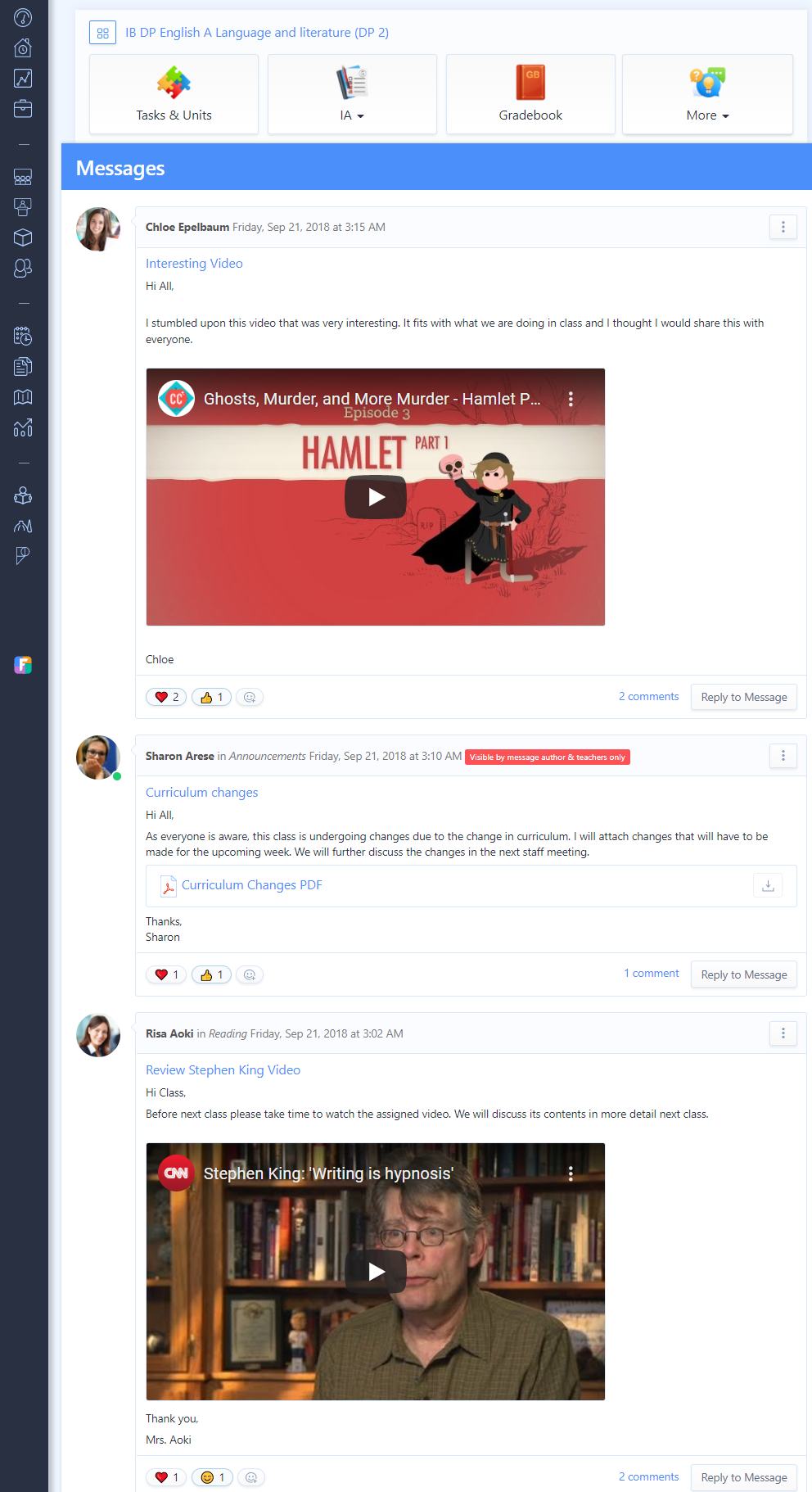Open Stephen King video overflow menu
Screen dimensions: 812x1492
pyautogui.click(x=571, y=1173)
